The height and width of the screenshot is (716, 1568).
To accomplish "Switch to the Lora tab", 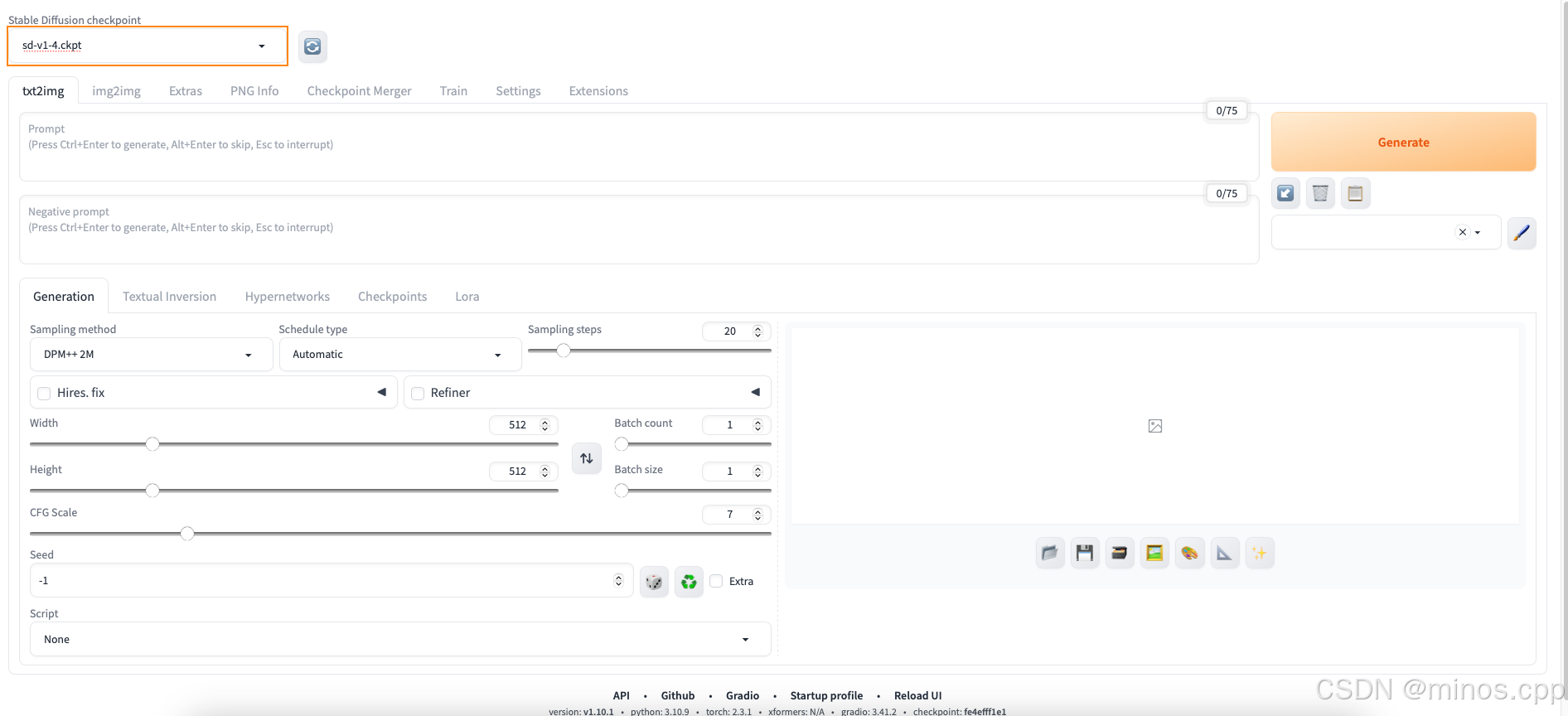I will pos(467,297).
